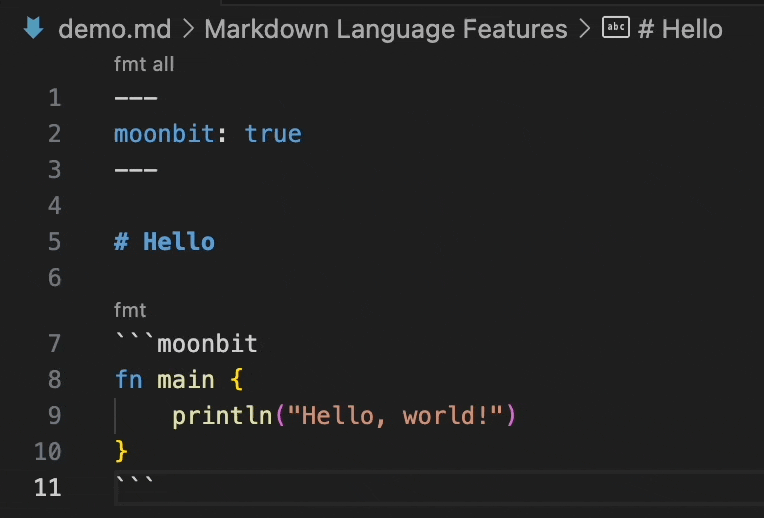Expand chevron after demo.md breadcrumb
The image size is (764, 518).
click(x=189, y=29)
